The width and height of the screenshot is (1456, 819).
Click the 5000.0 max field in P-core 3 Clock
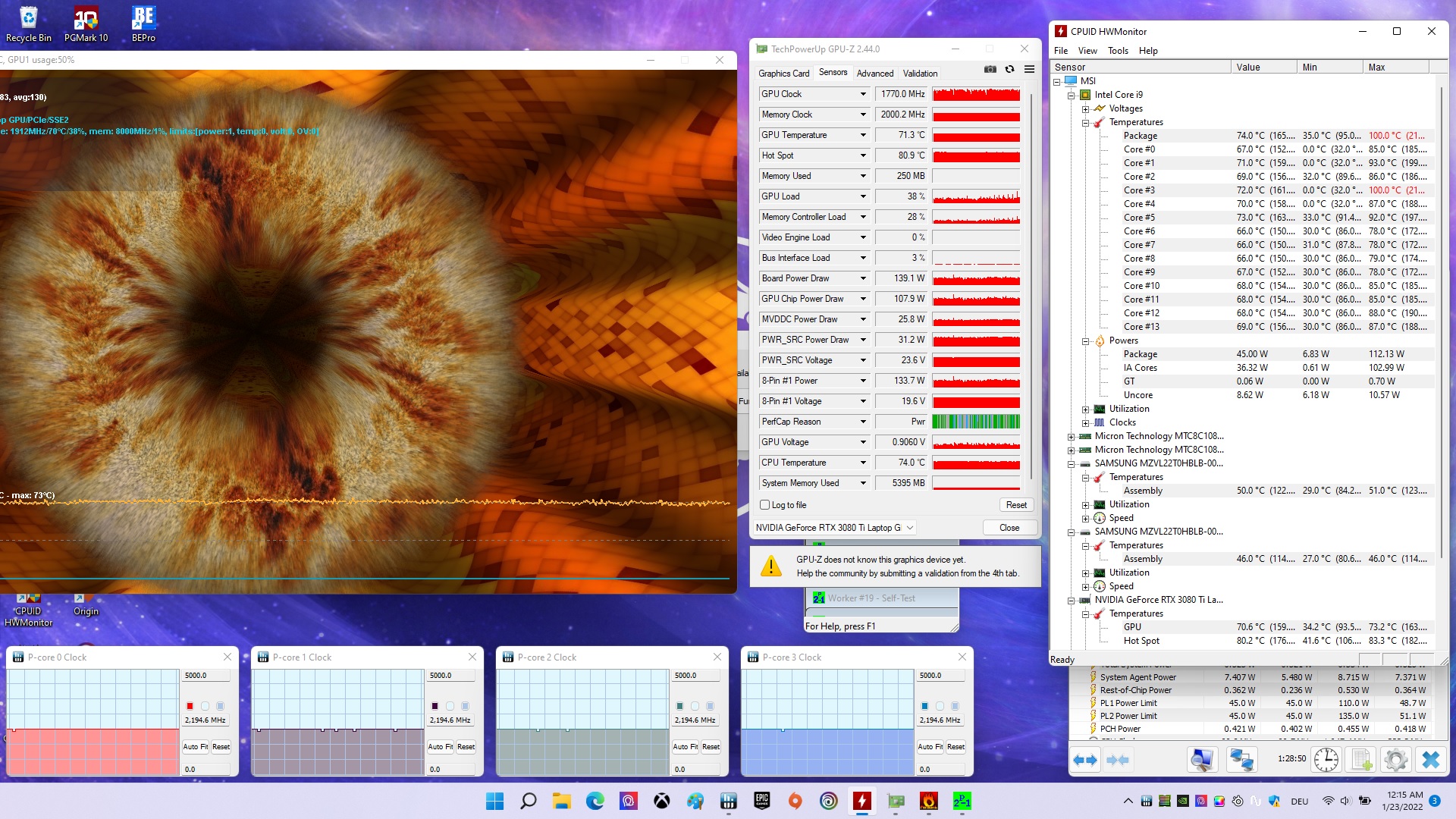pos(940,676)
